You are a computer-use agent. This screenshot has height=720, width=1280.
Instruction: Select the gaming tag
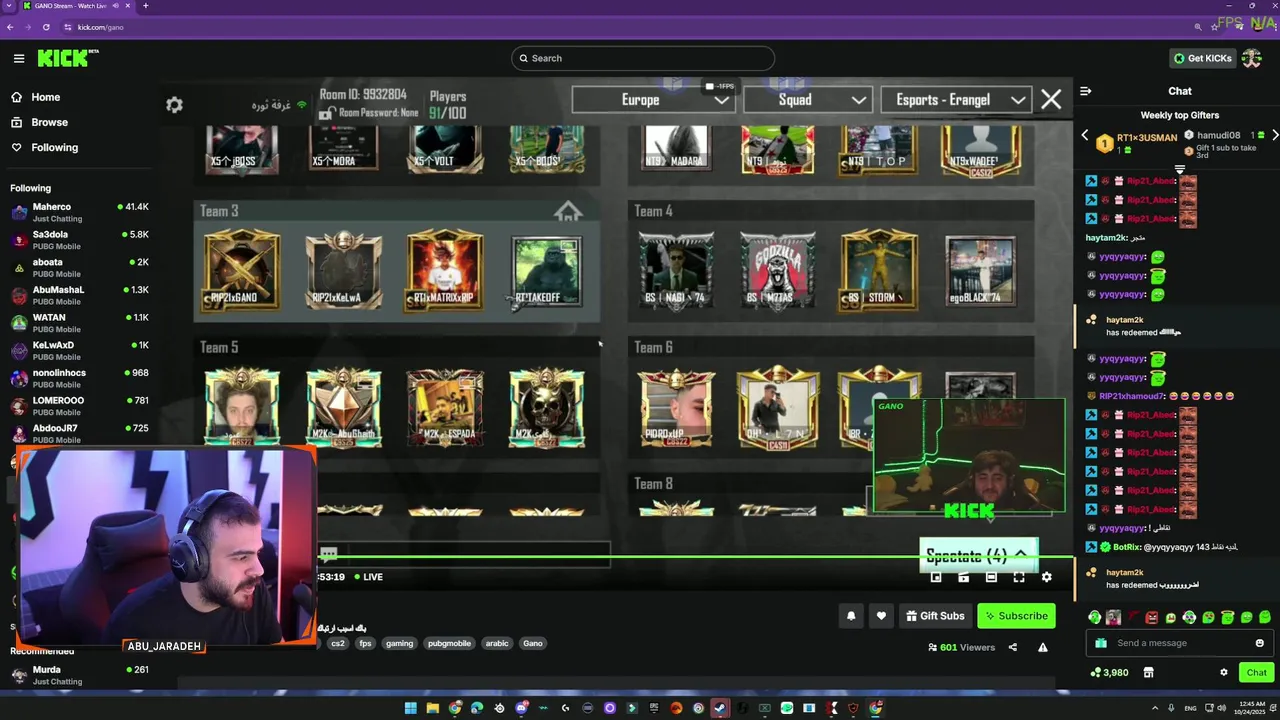[399, 643]
